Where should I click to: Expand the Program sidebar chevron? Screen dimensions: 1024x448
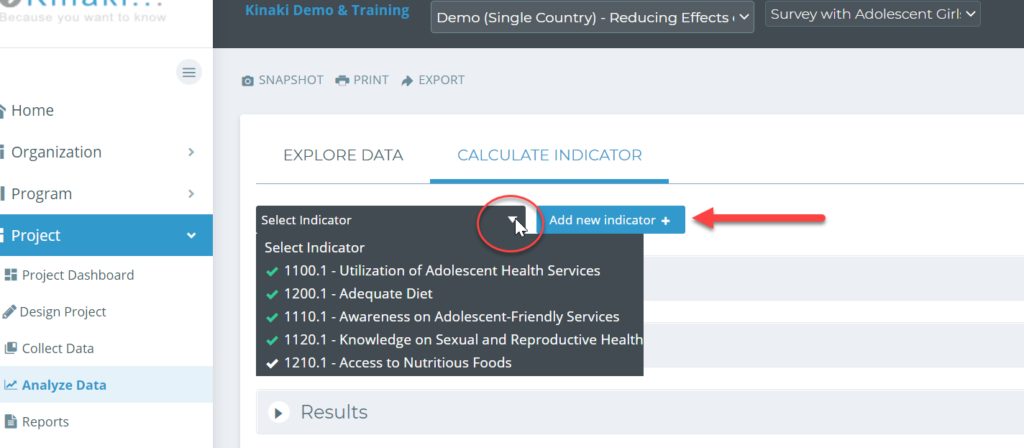[191, 194]
